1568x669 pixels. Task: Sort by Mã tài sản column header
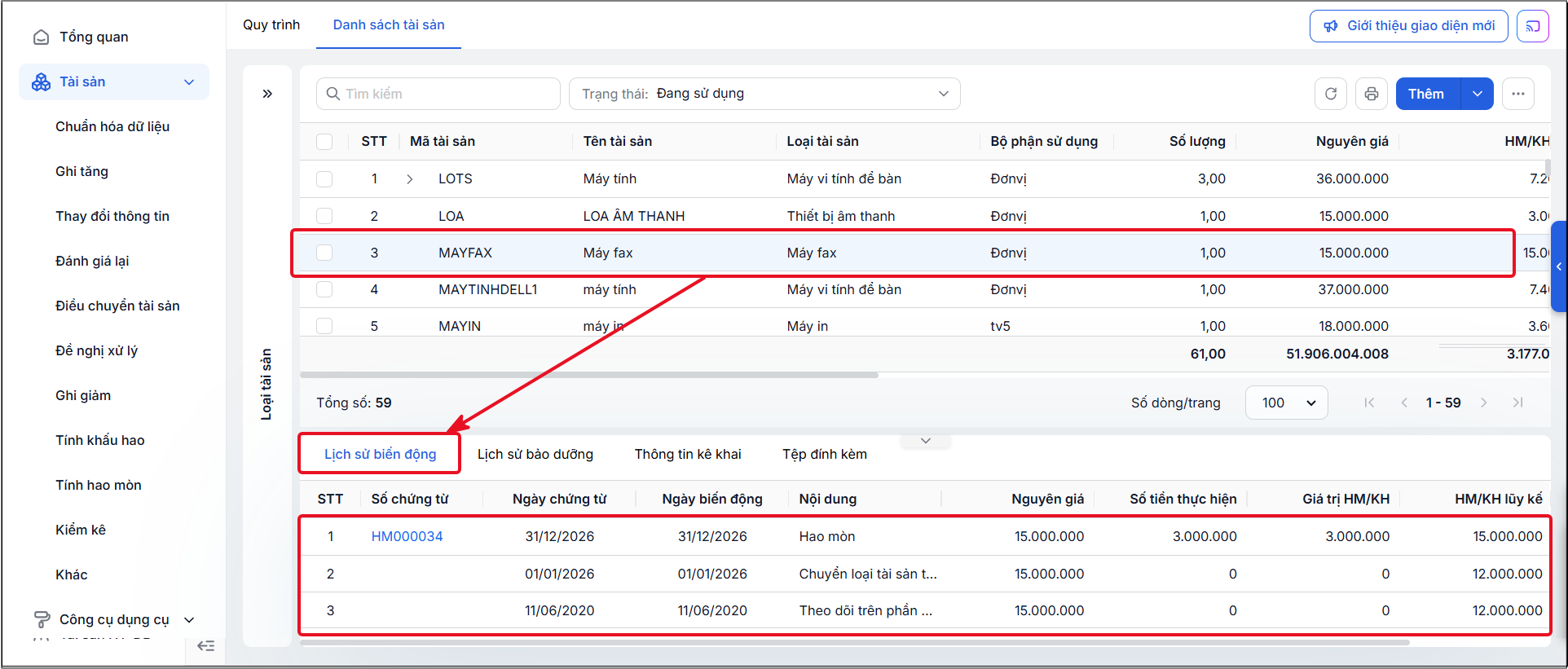pyautogui.click(x=443, y=142)
